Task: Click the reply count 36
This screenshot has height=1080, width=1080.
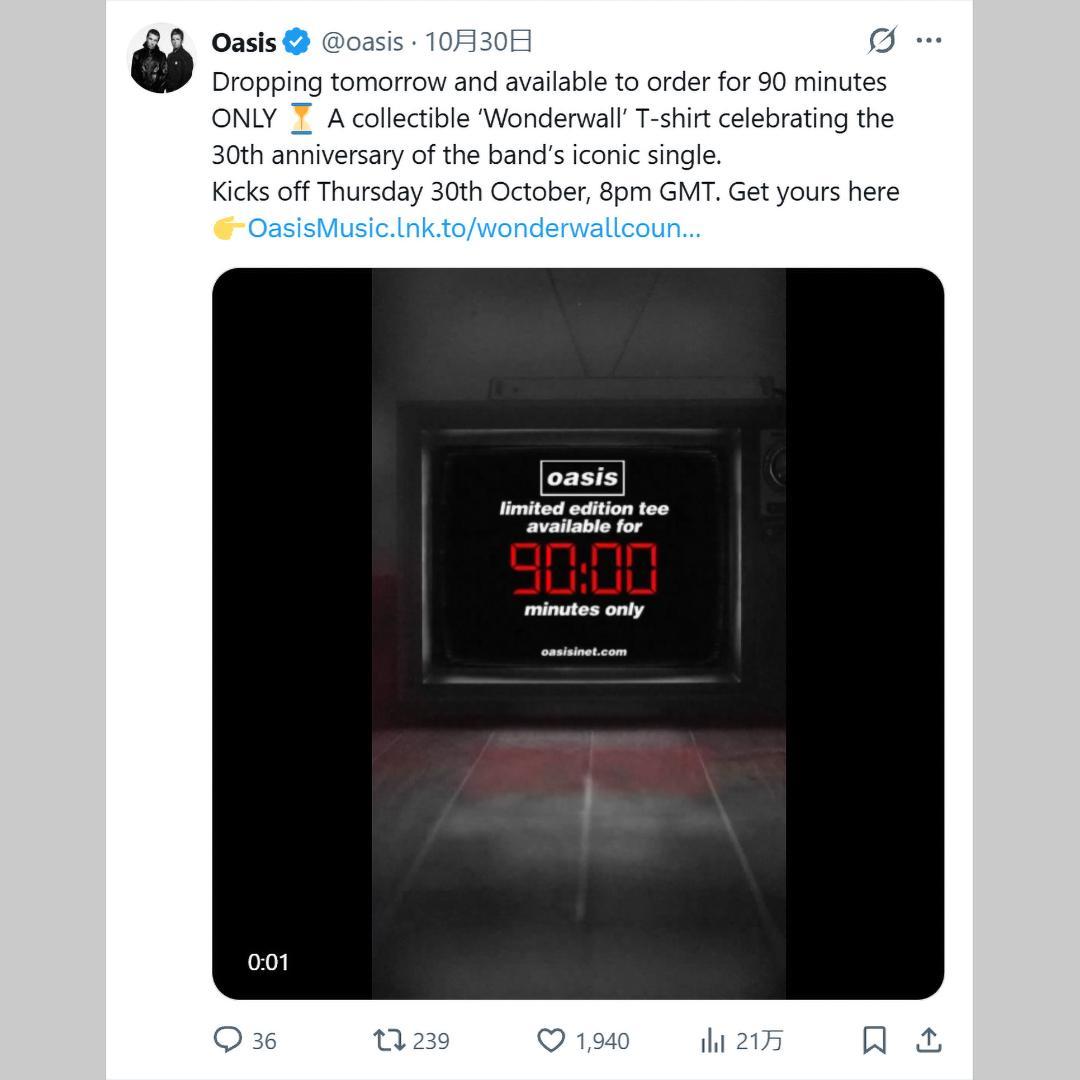Action: (x=264, y=1041)
